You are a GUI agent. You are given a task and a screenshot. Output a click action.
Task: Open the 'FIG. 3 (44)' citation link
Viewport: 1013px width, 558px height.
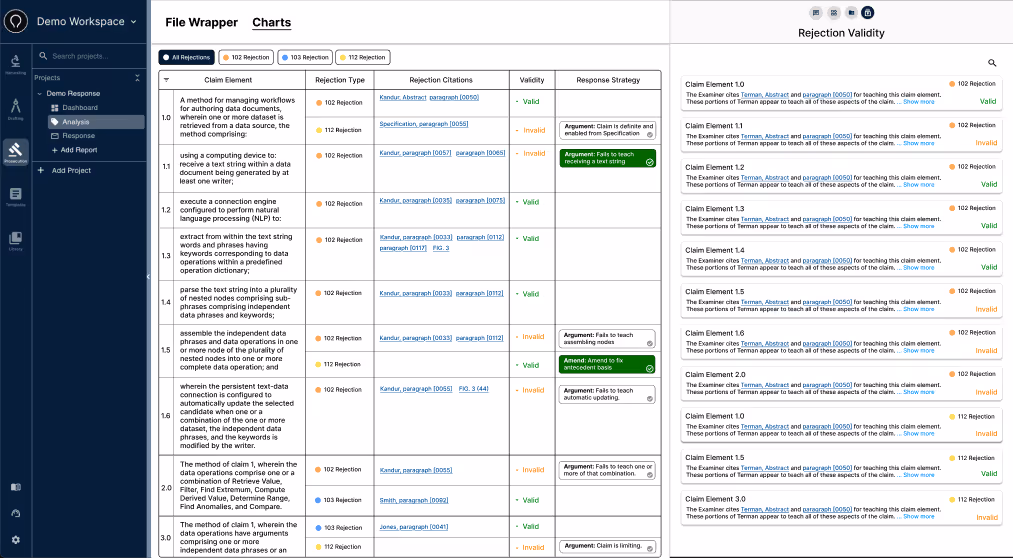474,389
